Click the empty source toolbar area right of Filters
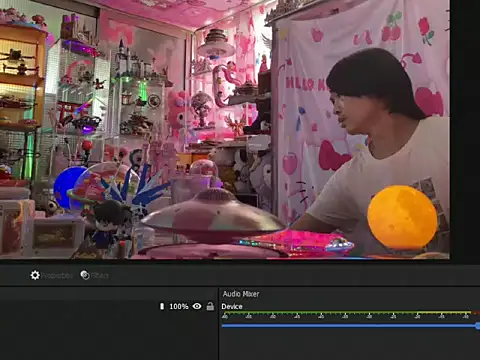 (293, 275)
